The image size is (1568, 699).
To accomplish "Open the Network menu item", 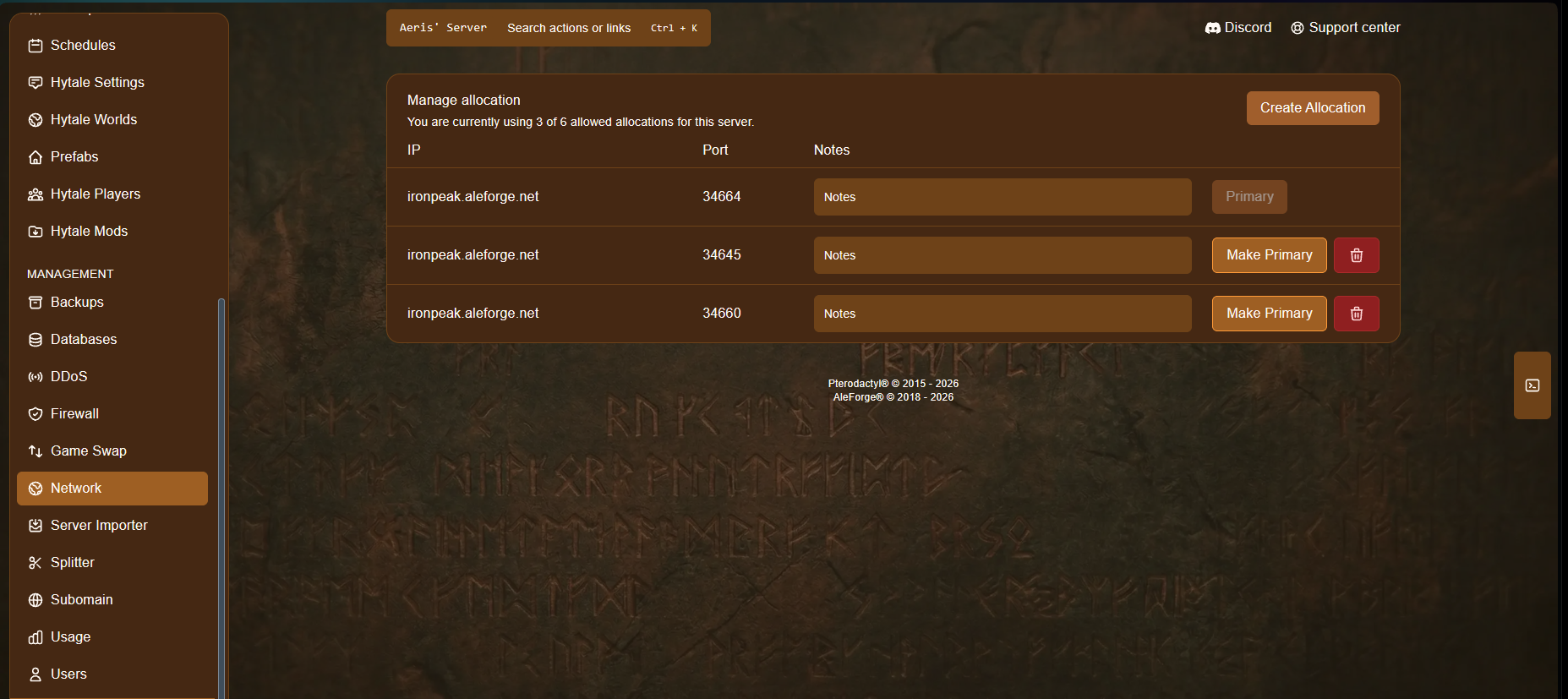I will 112,489.
